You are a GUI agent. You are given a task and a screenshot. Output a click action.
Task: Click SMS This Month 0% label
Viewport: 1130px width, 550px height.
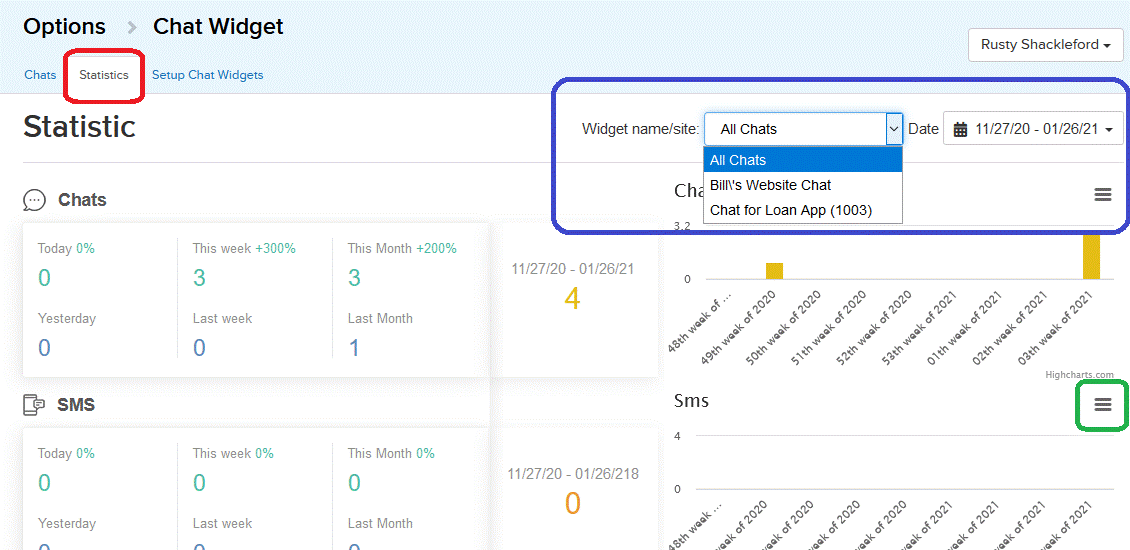click(x=391, y=454)
